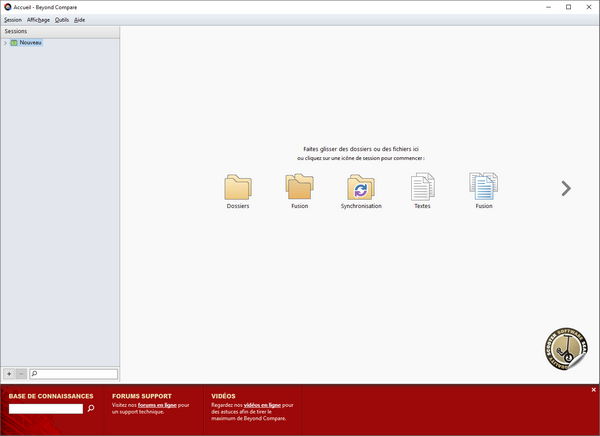The width and height of the screenshot is (600, 436).
Task: Follow the 'vidéos en ligne' link
Action: click(x=262, y=405)
